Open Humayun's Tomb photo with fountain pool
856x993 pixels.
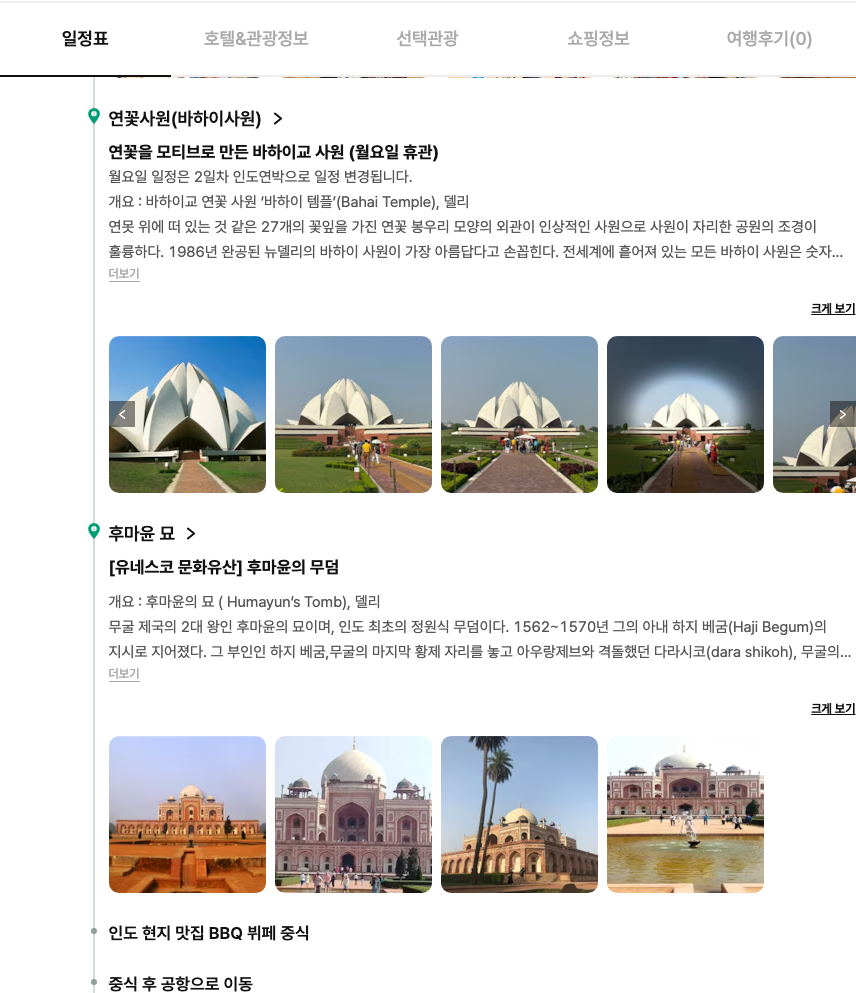click(x=685, y=814)
